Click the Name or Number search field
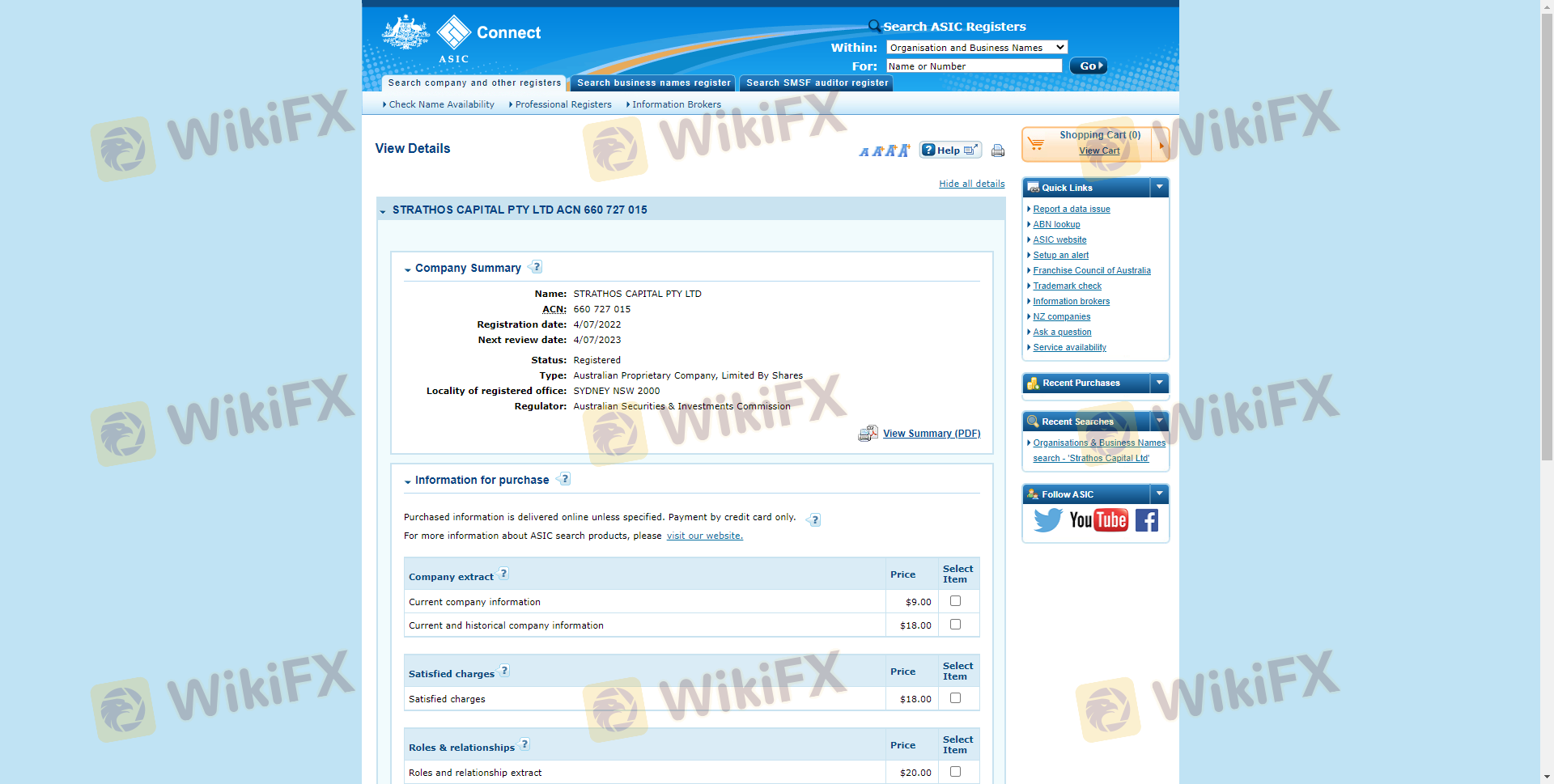 pos(973,66)
